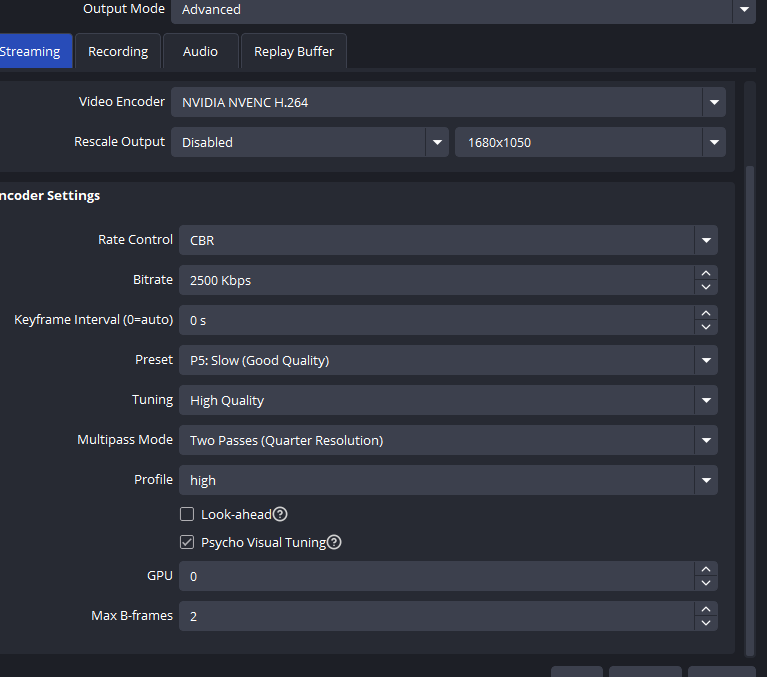Click help icon next to Look-ahead
This screenshot has width=767, height=677.
[280, 514]
